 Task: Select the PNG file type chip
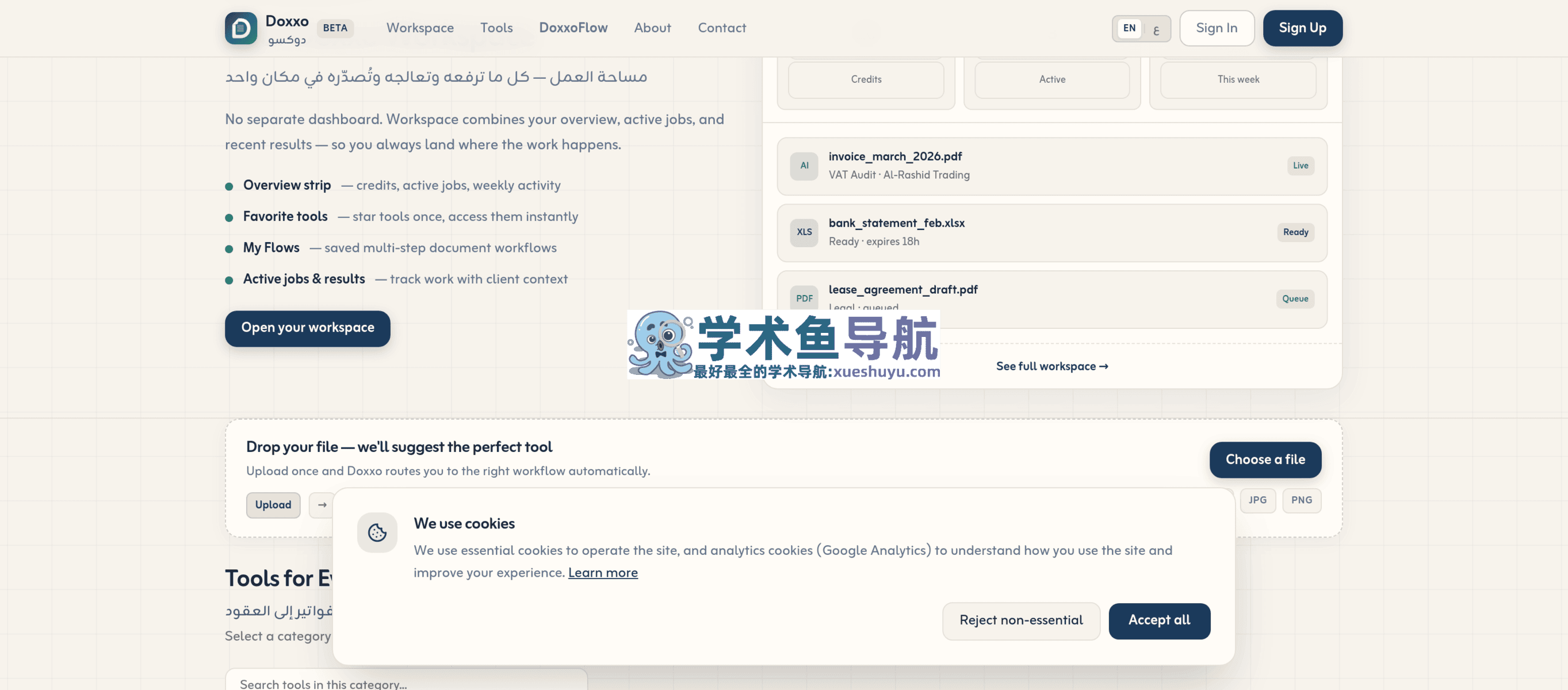(x=1301, y=500)
